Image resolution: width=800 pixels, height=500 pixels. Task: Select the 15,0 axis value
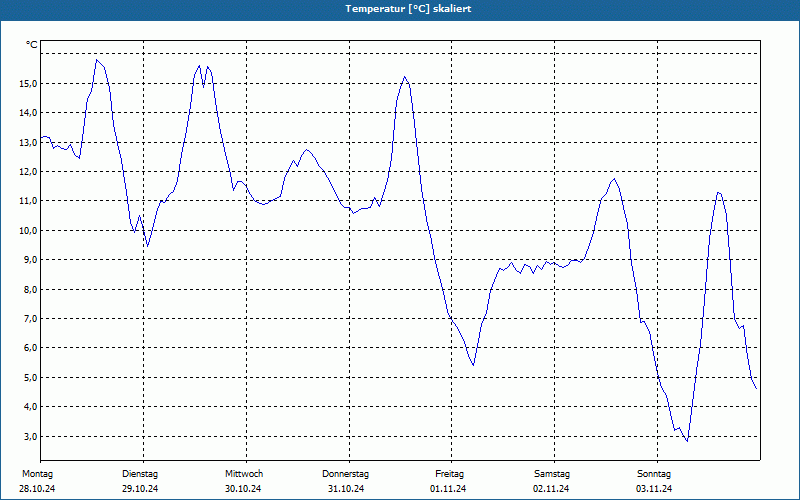pos(28,84)
